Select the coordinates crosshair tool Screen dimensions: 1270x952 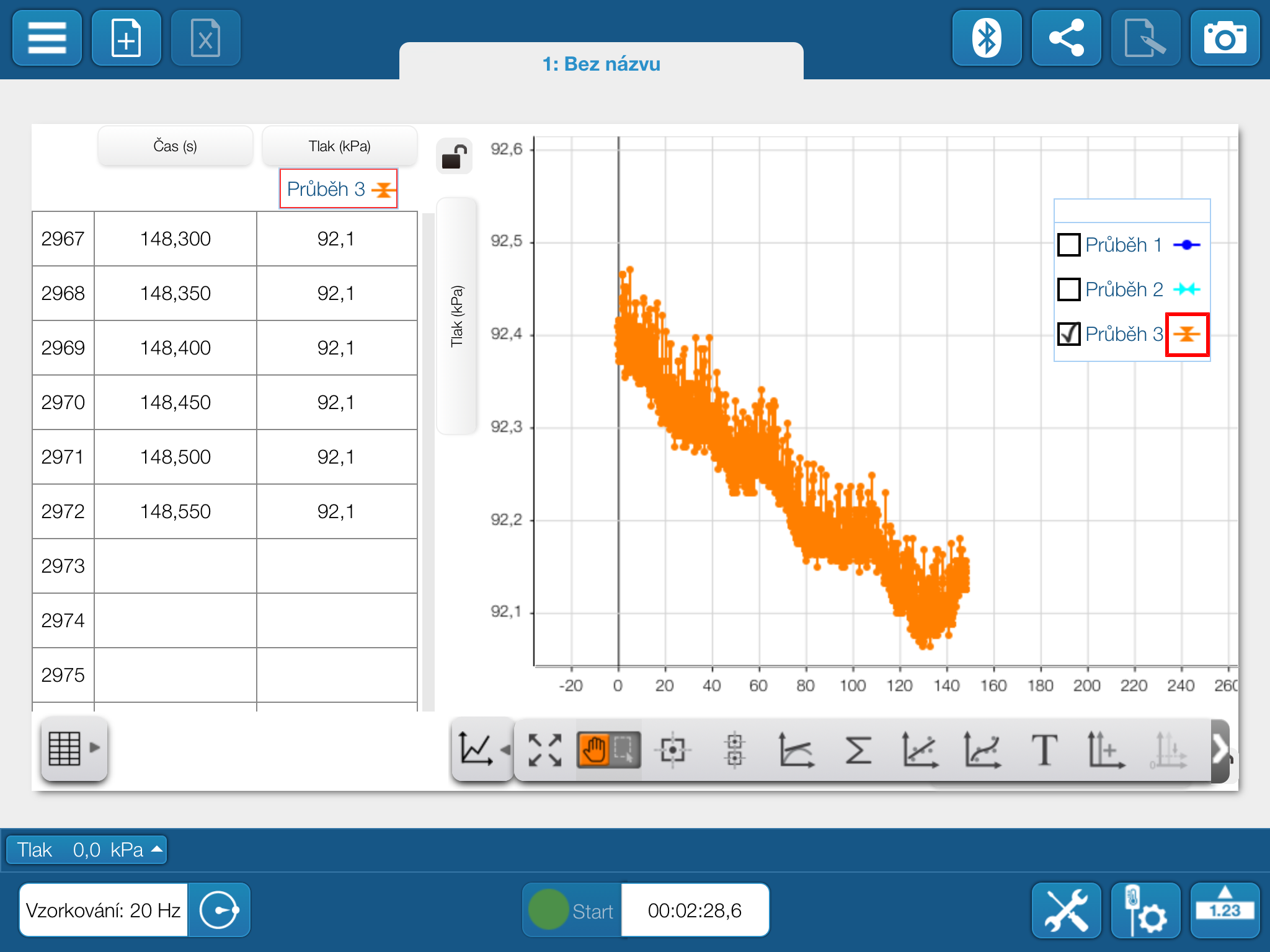[672, 750]
